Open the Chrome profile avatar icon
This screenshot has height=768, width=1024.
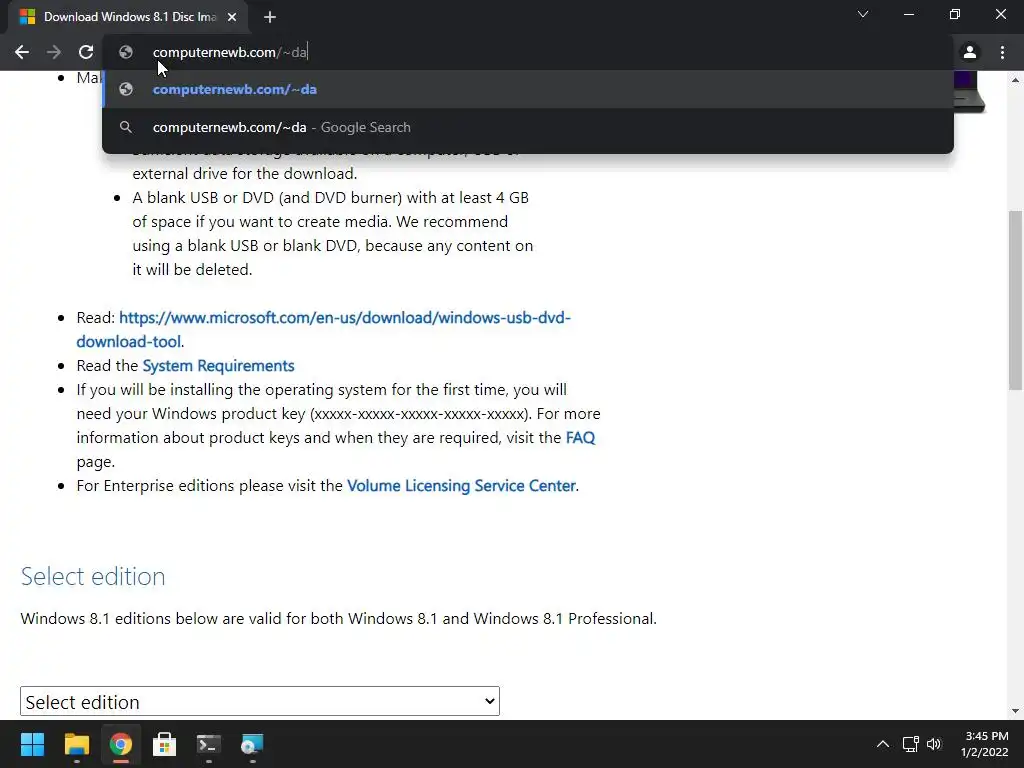click(x=970, y=52)
